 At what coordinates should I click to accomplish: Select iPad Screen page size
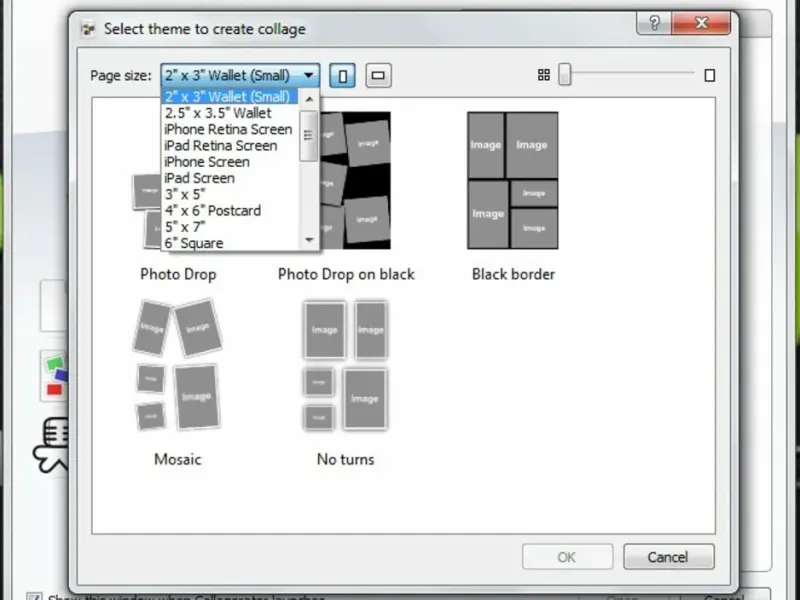(230, 178)
